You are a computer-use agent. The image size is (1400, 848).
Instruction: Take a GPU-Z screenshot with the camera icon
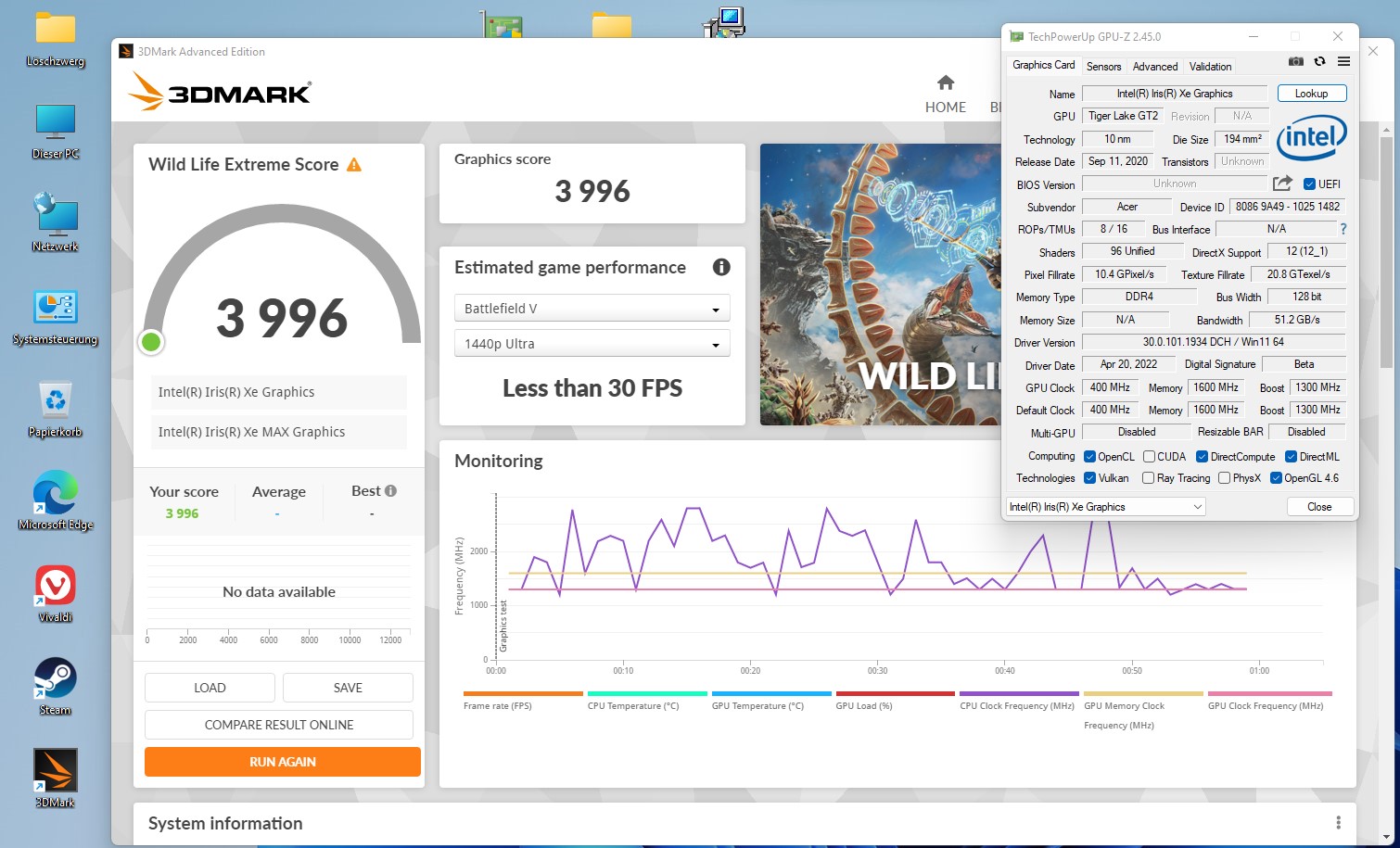click(x=1296, y=62)
